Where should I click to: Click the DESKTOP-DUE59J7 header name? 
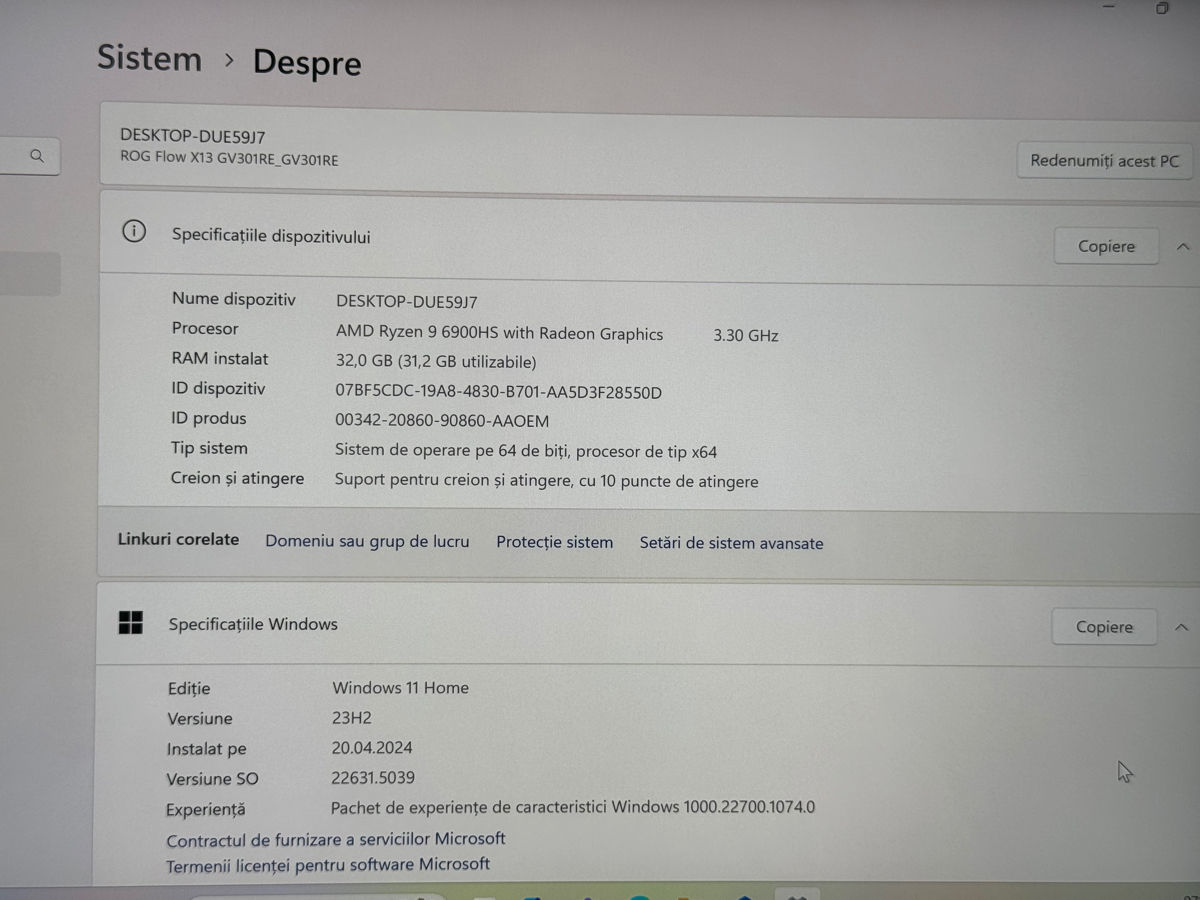pyautogui.click(x=192, y=135)
